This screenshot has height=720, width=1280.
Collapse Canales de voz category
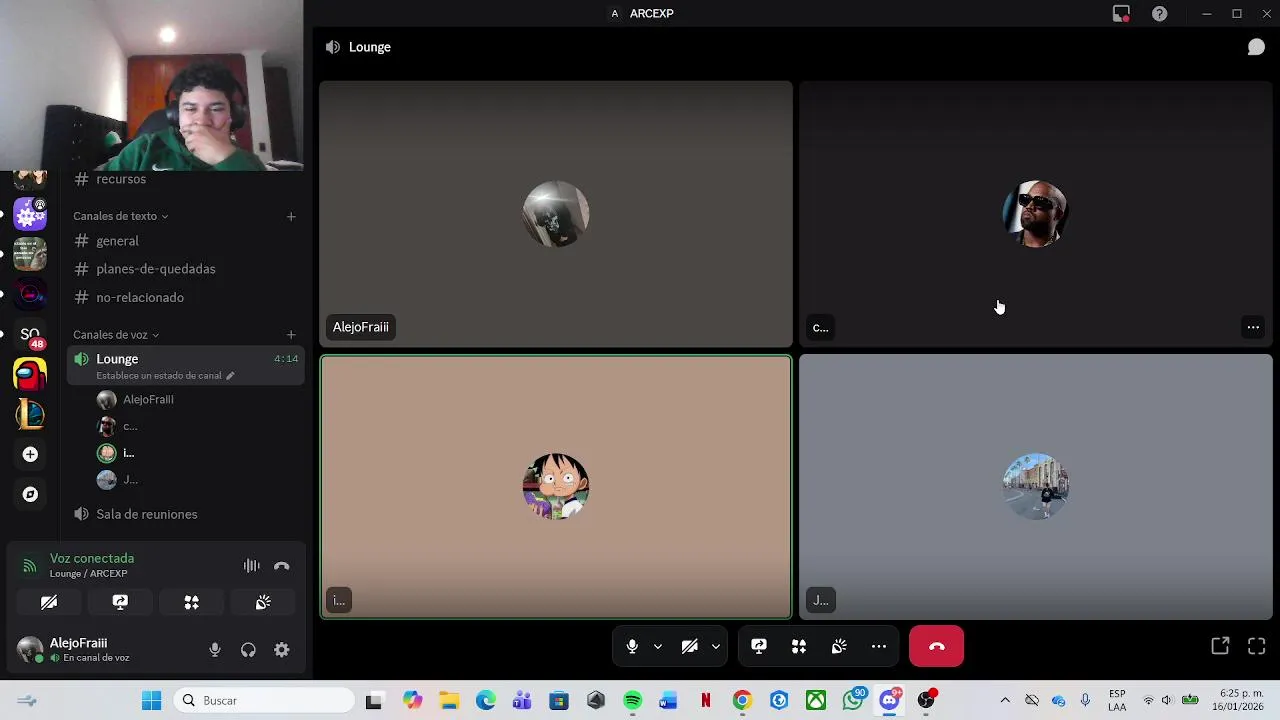point(116,335)
